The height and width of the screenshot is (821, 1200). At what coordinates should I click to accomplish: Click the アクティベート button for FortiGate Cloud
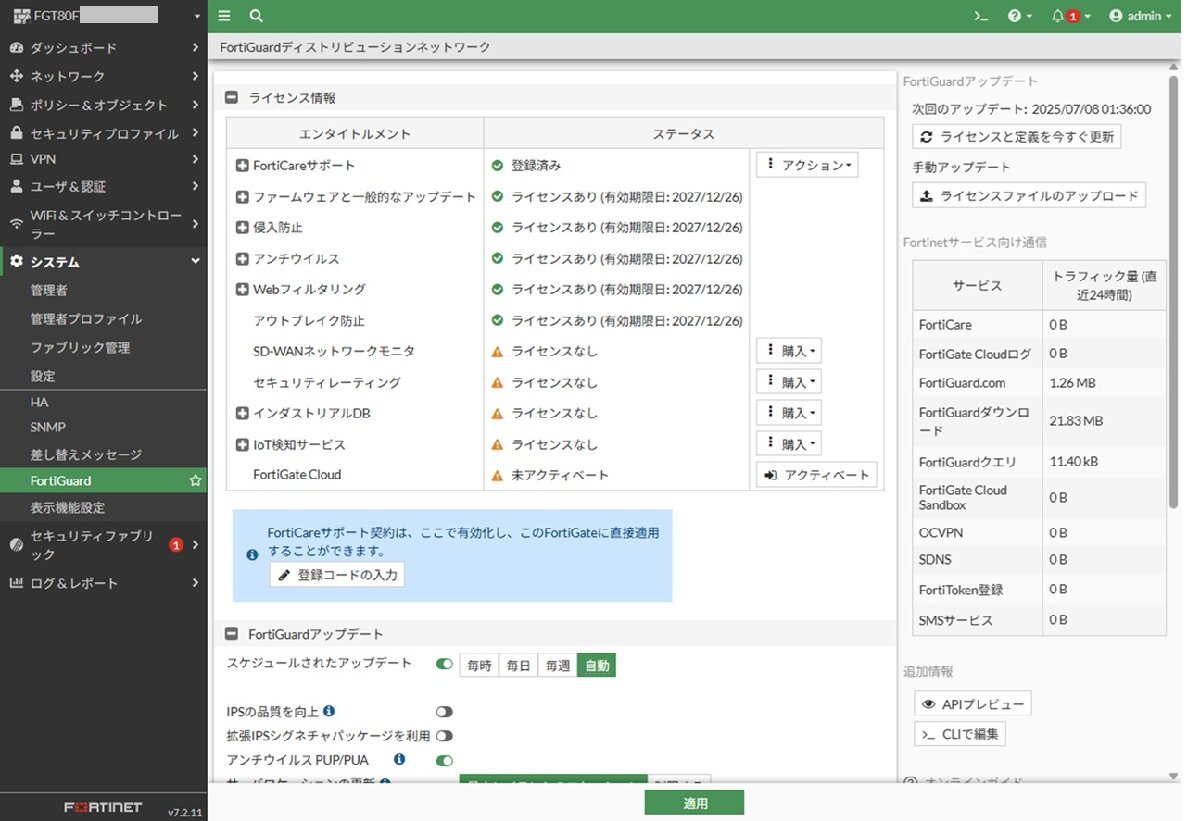[817, 475]
